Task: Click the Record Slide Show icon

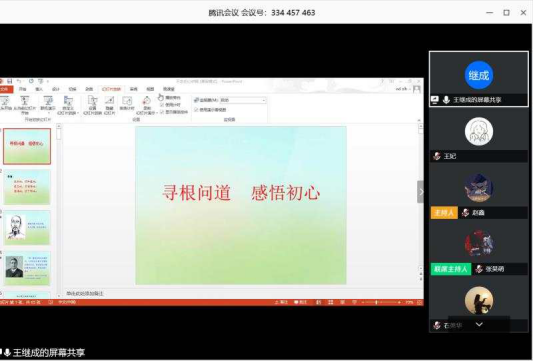Action: pos(146,105)
